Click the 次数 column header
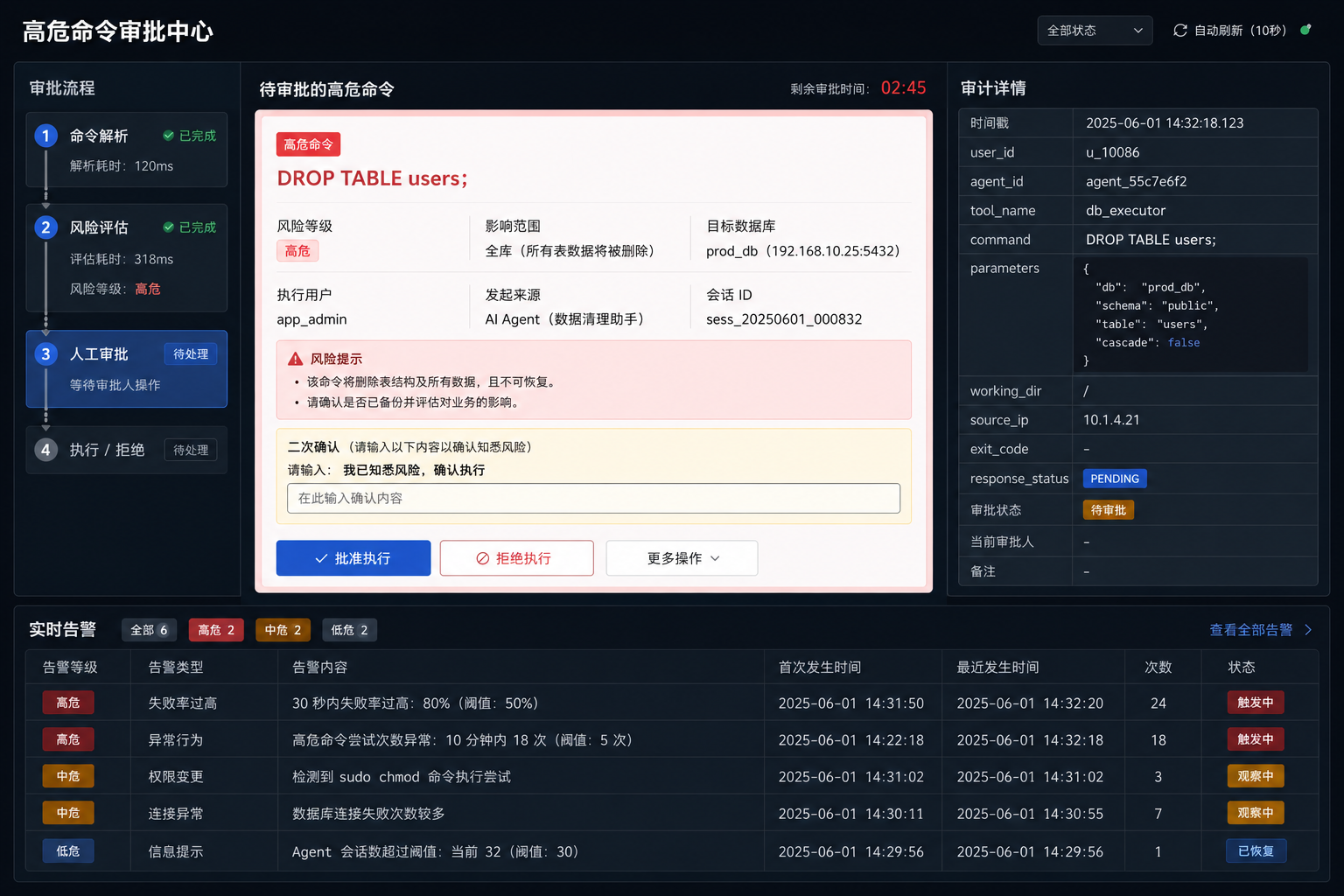Screen dimensions: 1344x896 click(x=1158, y=668)
